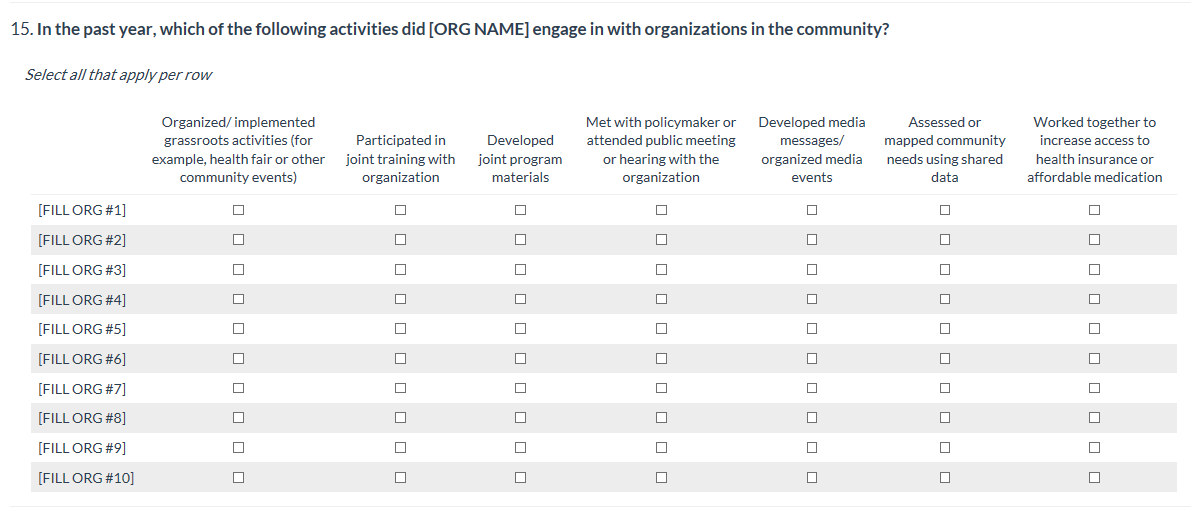Tick media messages checkbox for FILL ORG #5

tap(812, 329)
